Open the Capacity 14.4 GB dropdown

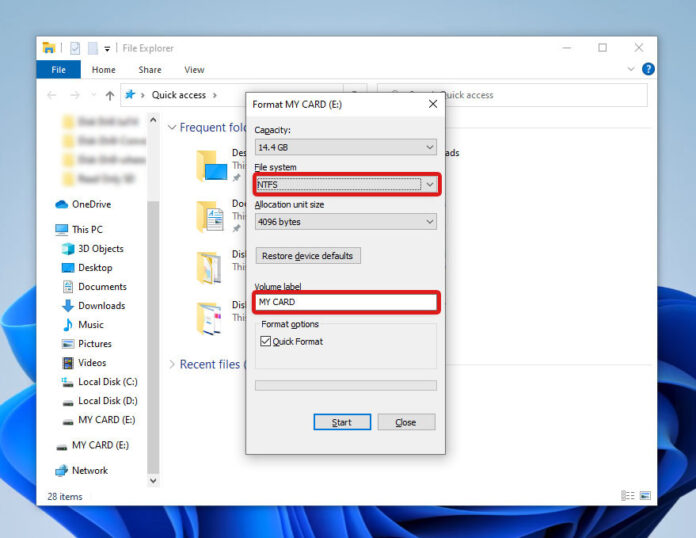pyautogui.click(x=346, y=148)
